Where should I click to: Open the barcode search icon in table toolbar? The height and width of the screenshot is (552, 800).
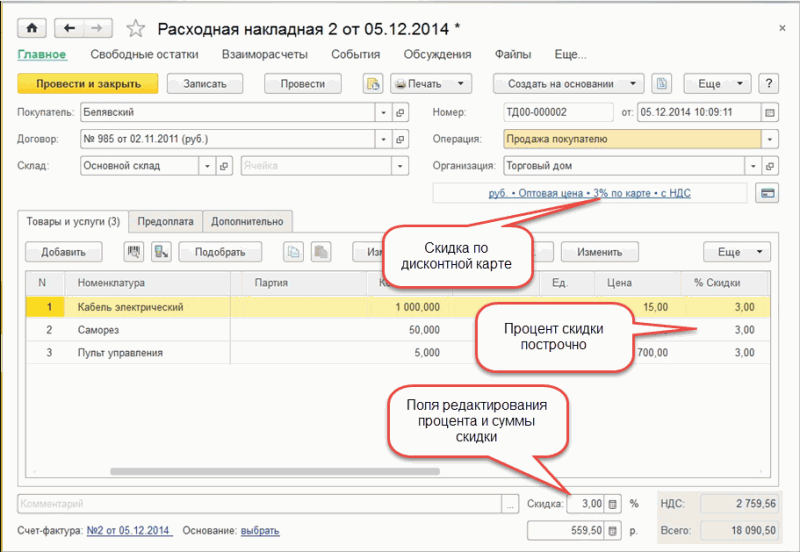pos(134,252)
